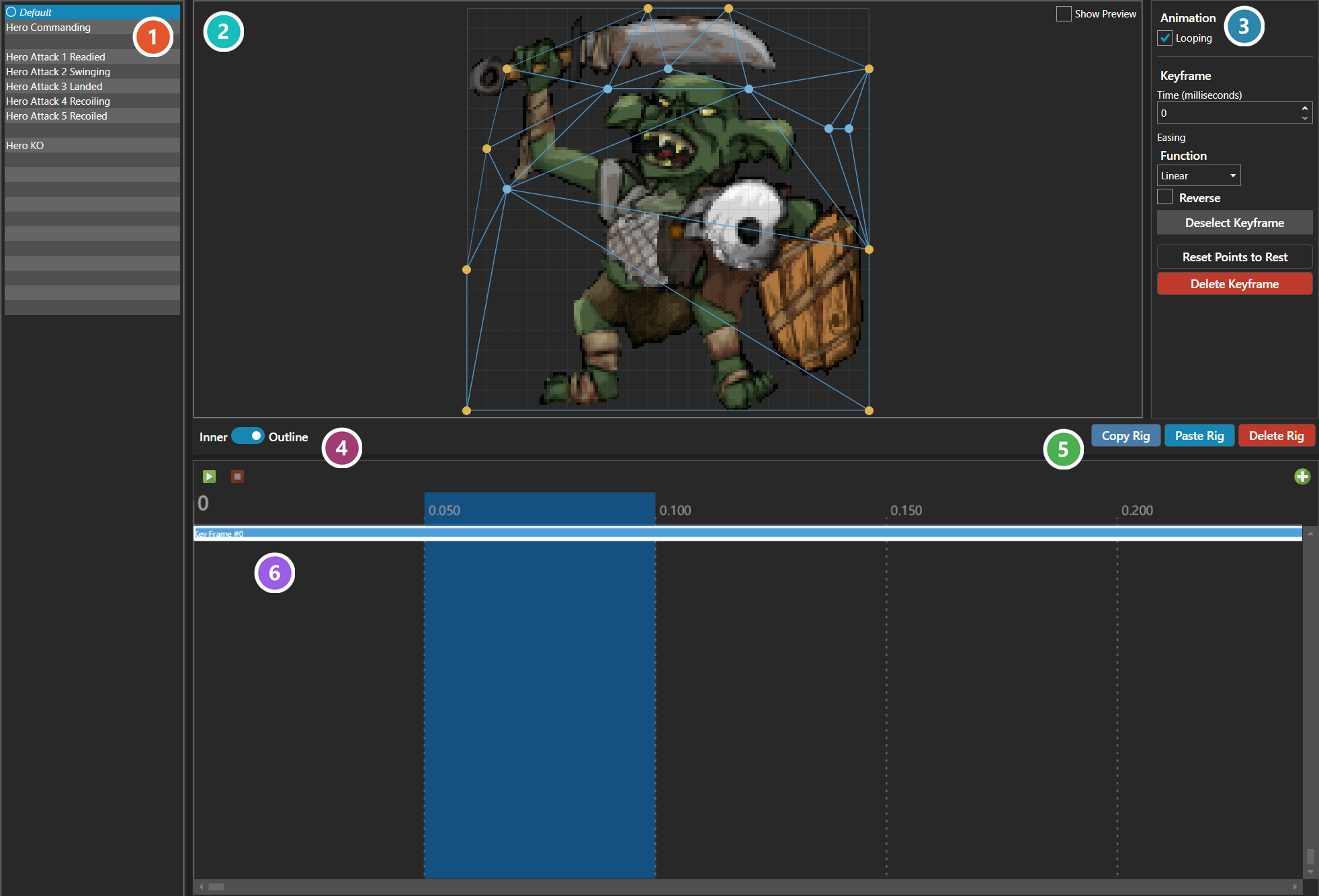This screenshot has height=896, width=1319.
Task: Click the 0.100 timeline time marker
Action: pyautogui.click(x=675, y=510)
